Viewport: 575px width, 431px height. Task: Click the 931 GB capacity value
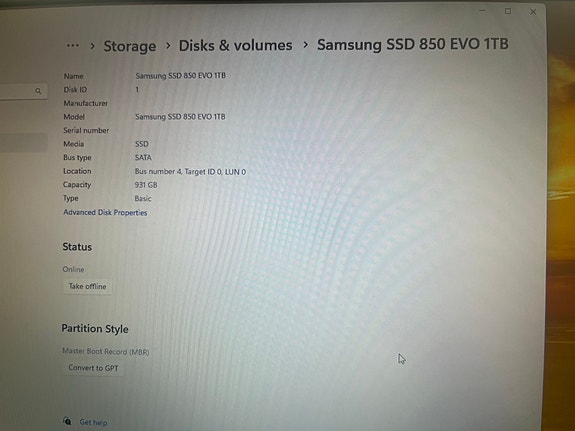(x=146, y=185)
